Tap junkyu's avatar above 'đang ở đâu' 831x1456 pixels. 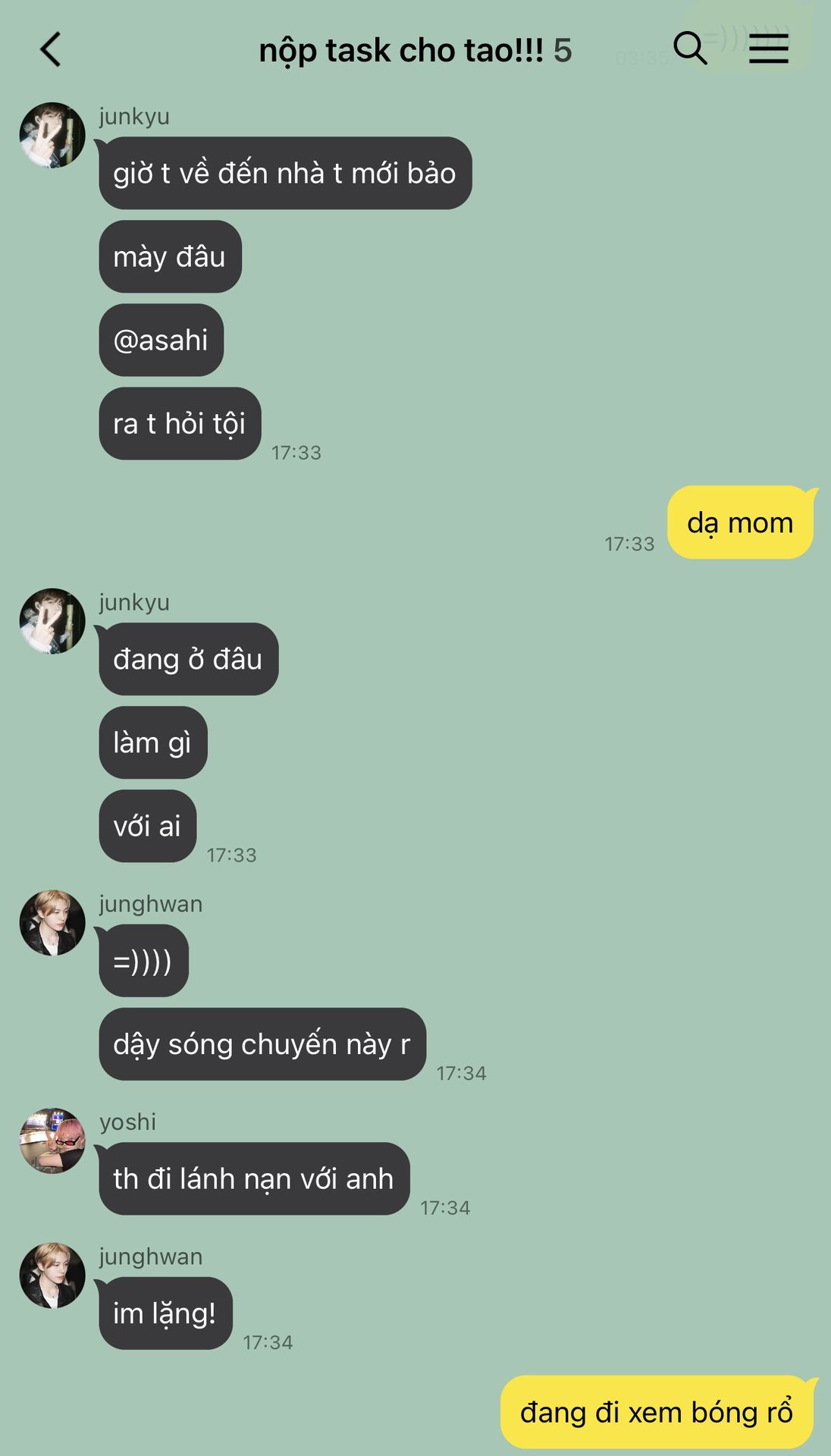[x=52, y=621]
